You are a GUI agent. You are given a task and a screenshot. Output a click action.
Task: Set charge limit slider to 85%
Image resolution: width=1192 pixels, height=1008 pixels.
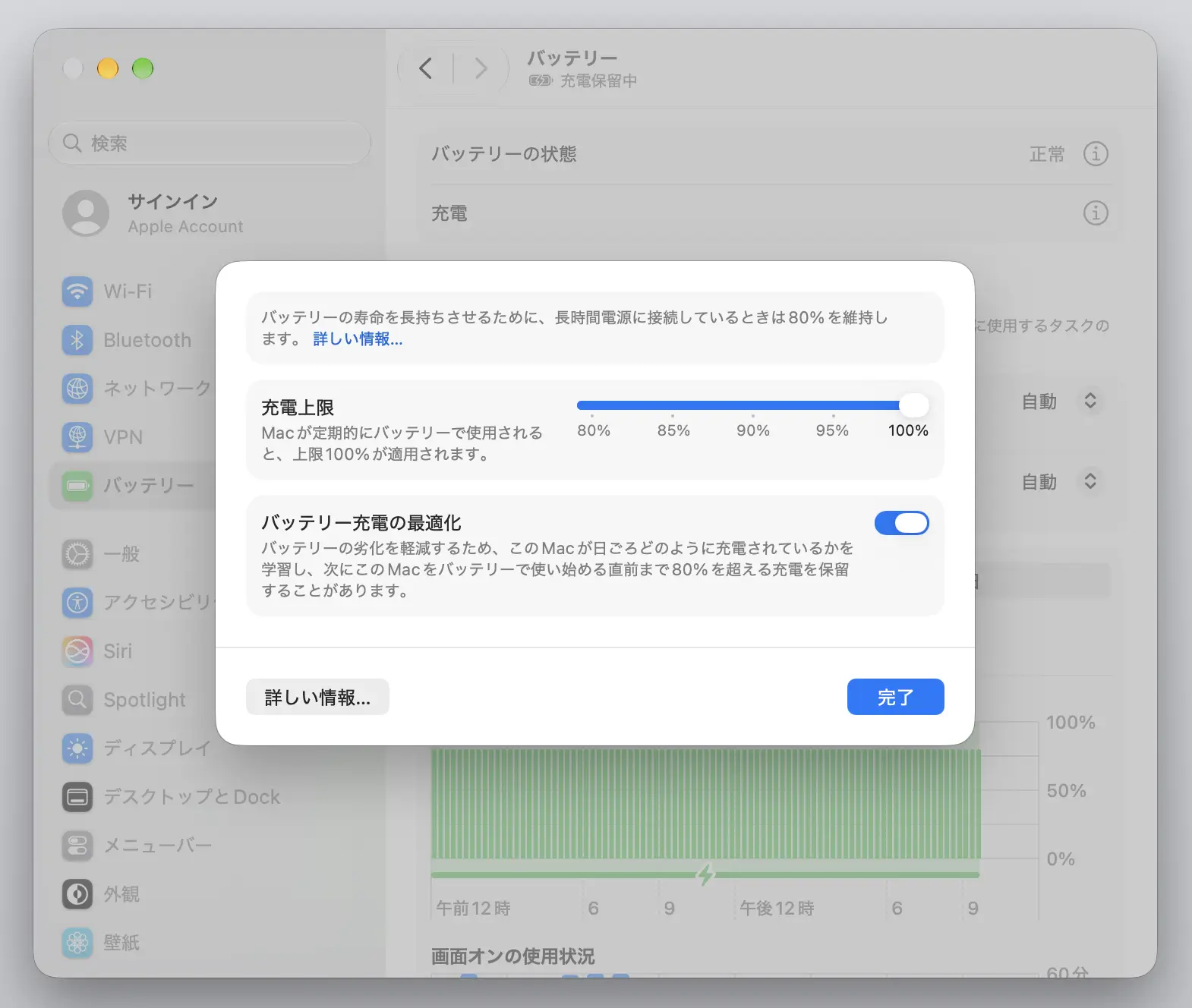(673, 406)
